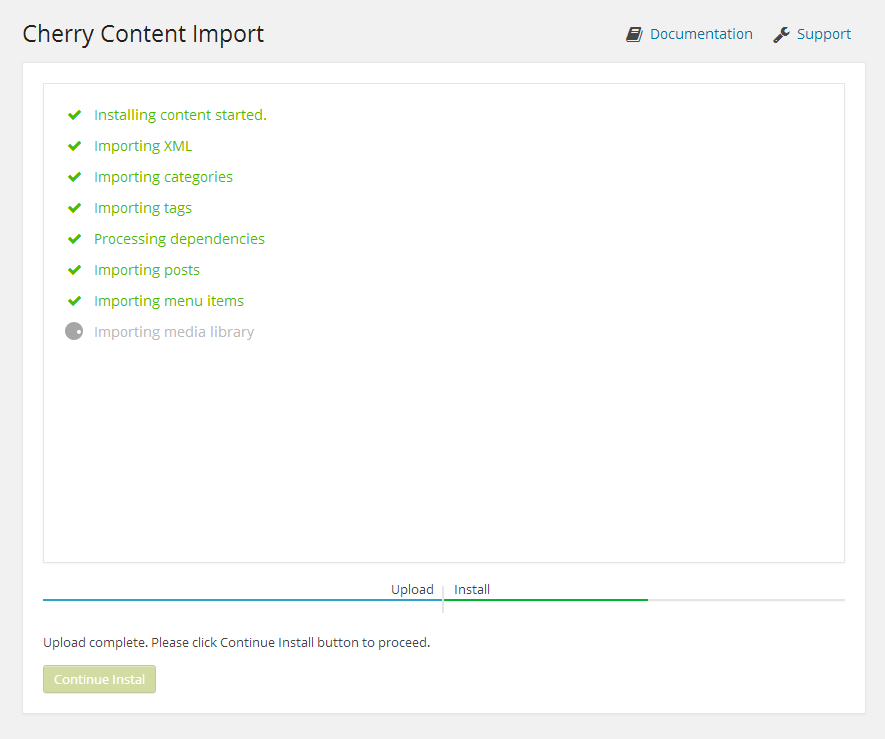Click the Support wrench icon
Viewport: 885px width, 739px height.
coord(781,34)
